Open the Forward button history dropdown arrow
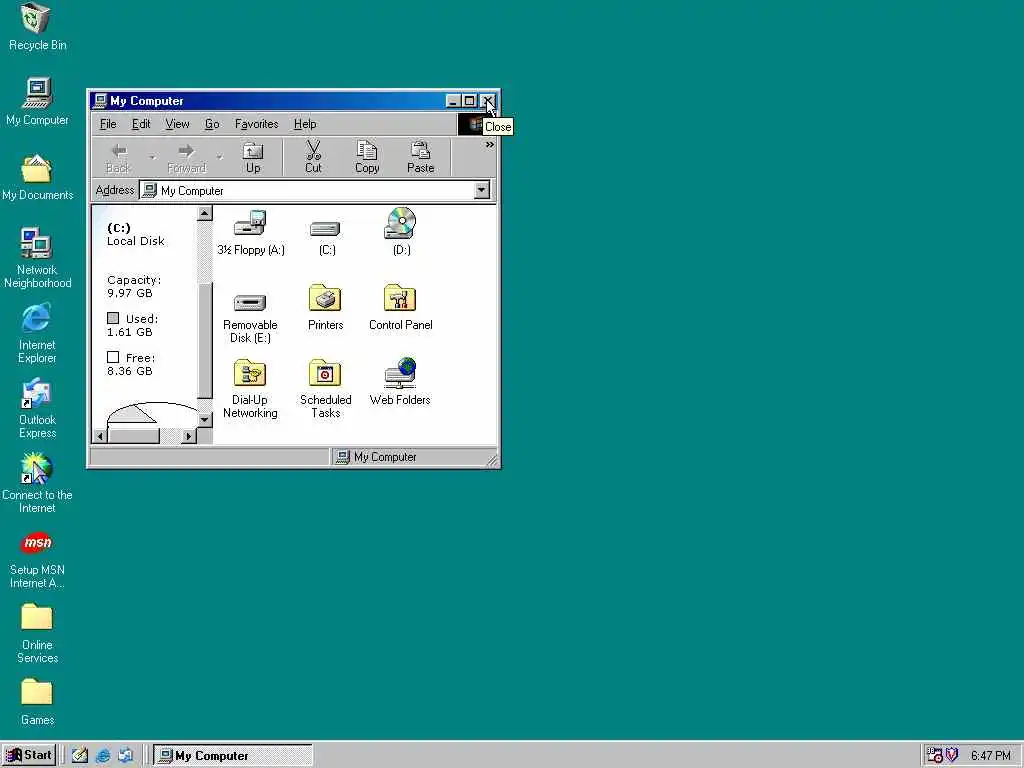Image resolution: width=1024 pixels, height=768 pixels. pyautogui.click(x=219, y=157)
